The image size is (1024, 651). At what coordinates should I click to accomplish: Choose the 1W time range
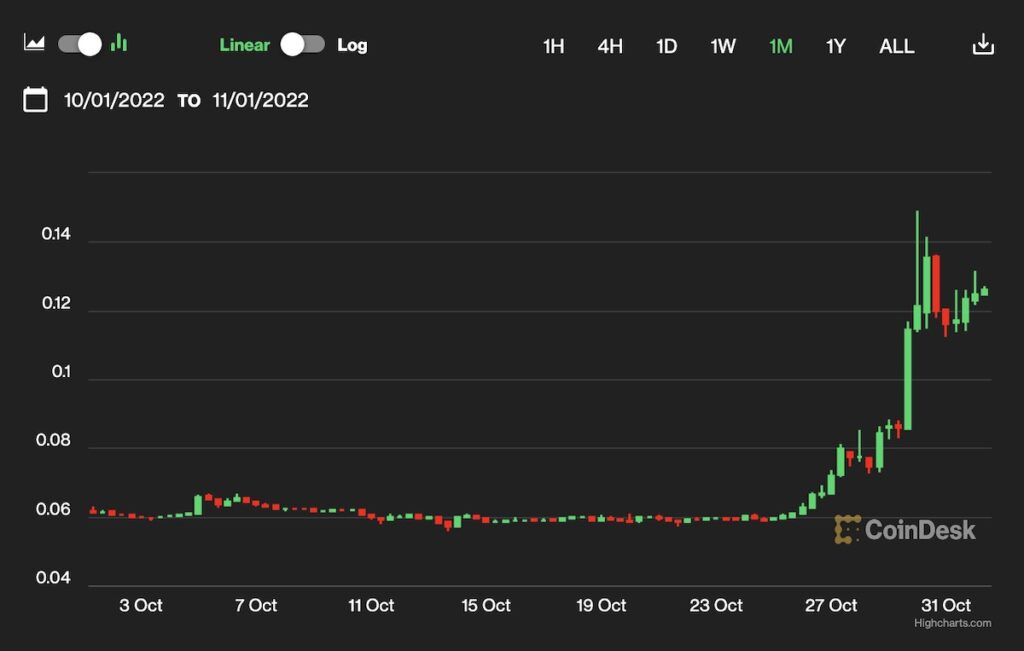(x=723, y=46)
